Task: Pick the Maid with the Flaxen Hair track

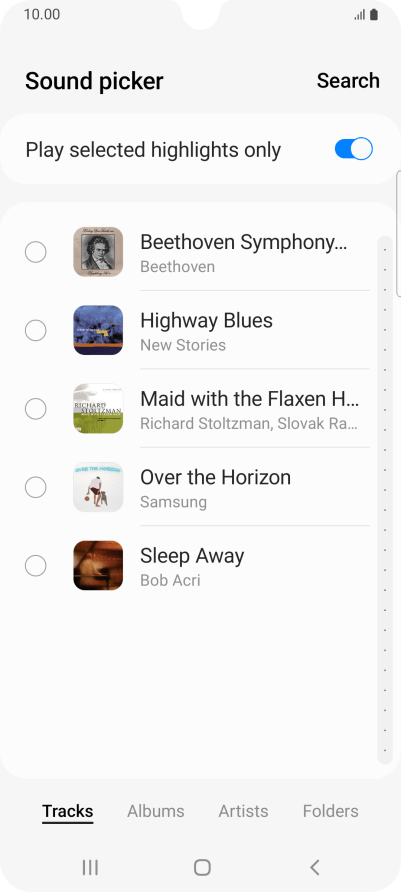Action: tap(200, 409)
